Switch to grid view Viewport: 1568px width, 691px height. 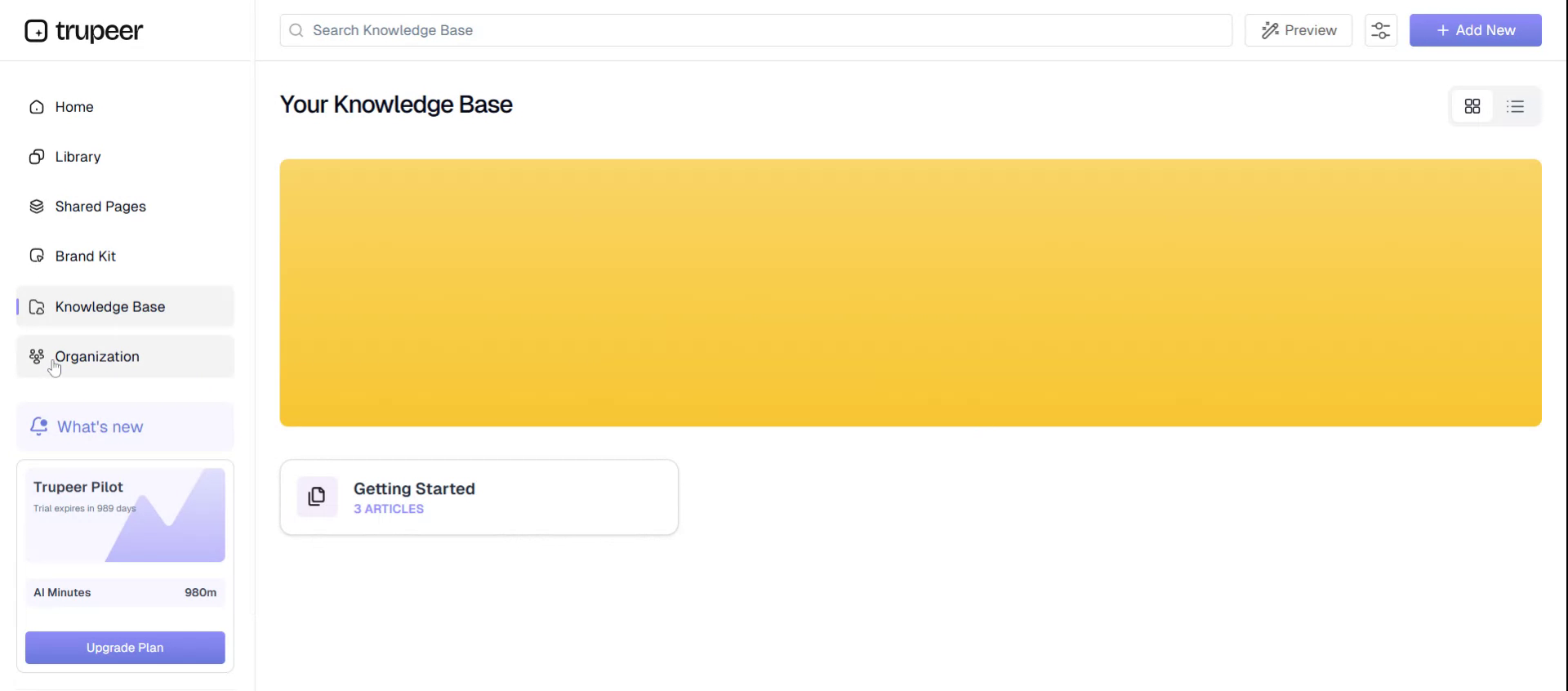(x=1472, y=106)
